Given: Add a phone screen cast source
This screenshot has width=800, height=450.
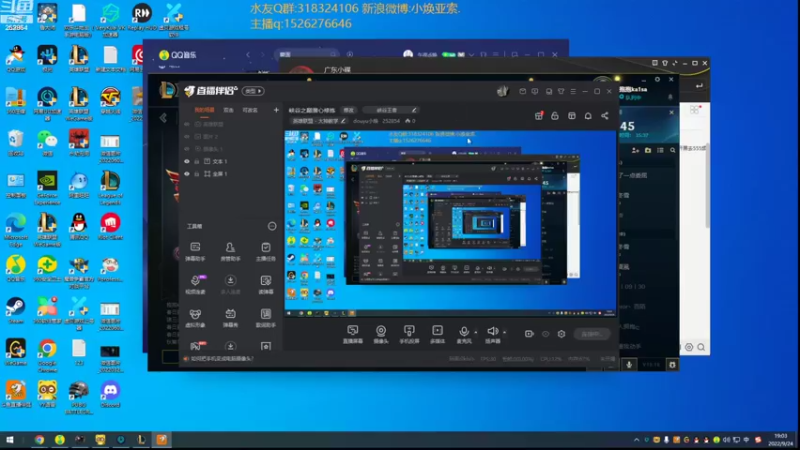Looking at the screenshot, I should [409, 334].
